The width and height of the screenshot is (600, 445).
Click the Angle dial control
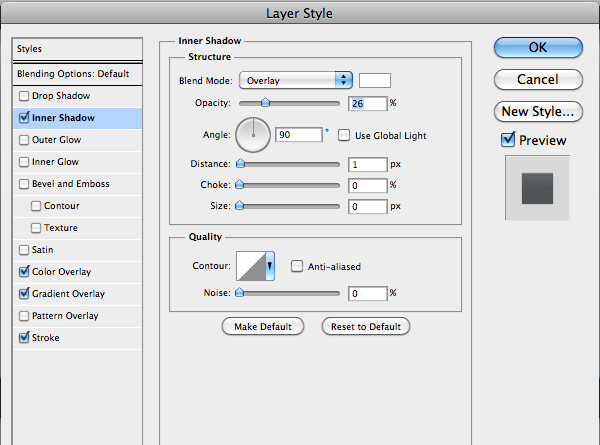click(253, 135)
